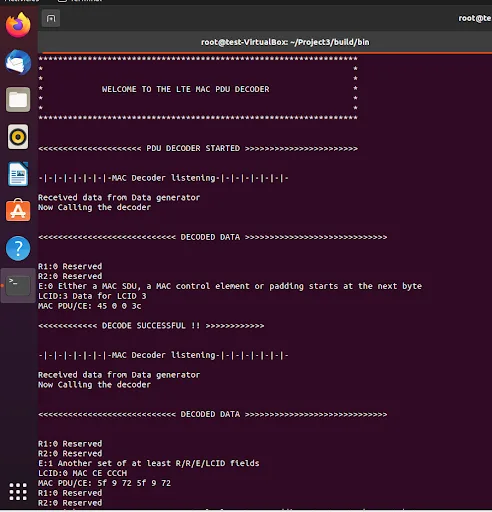Click the 'WELCOME TO THE LTE MAC PDU DECODER' text
Screen dimensions: 492x512
point(185,89)
